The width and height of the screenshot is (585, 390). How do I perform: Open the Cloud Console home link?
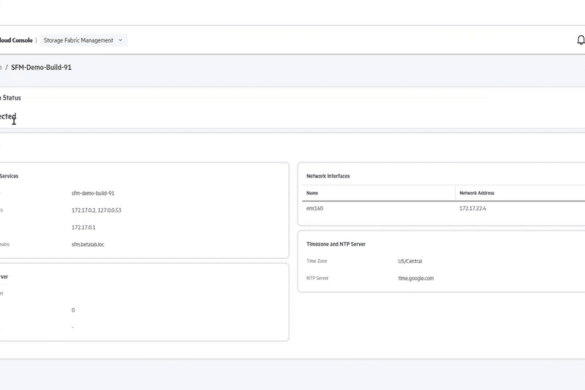click(16, 40)
